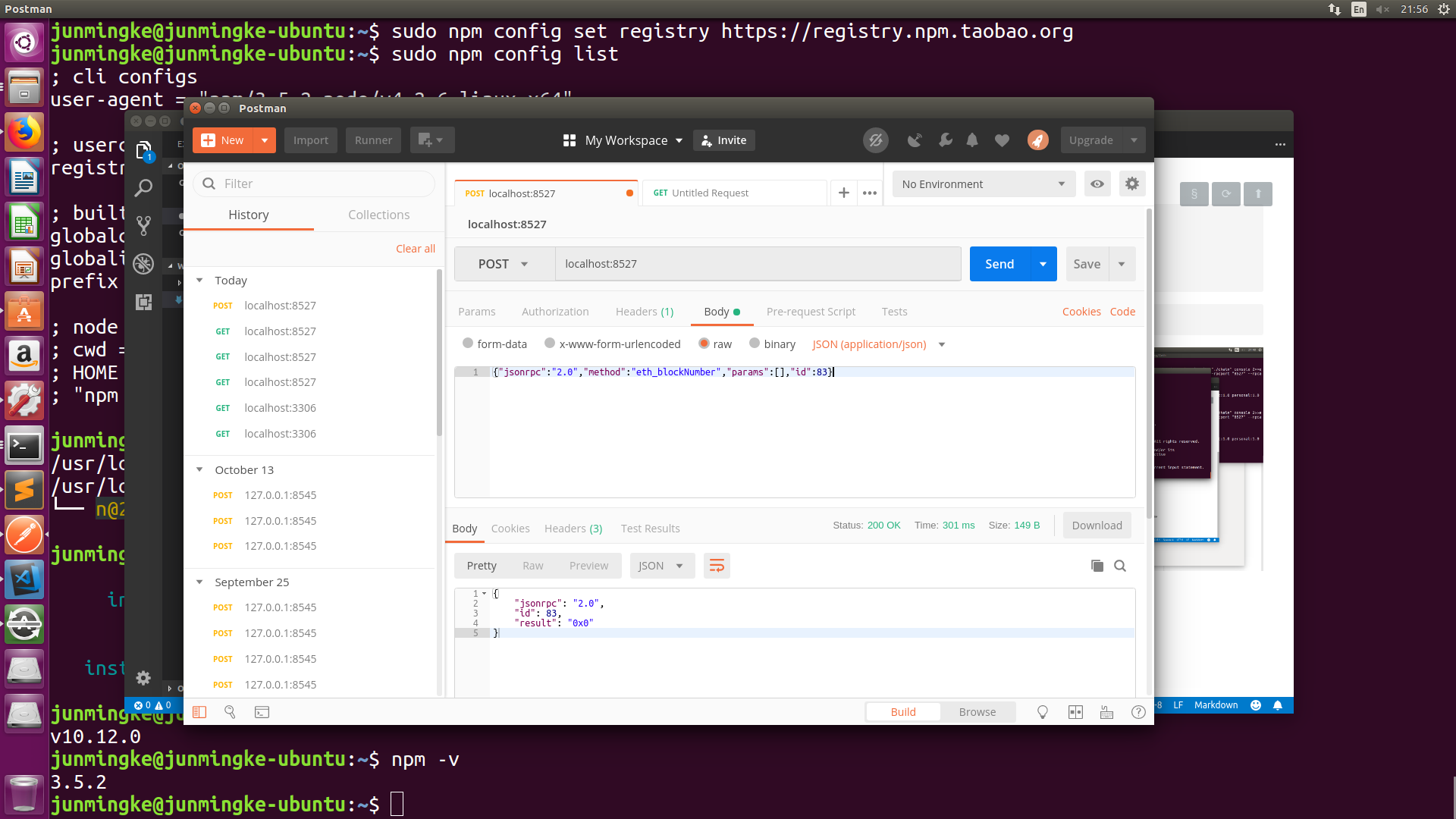Switch to Collections tab in sidebar
This screenshot has width=1456, height=819.
click(378, 215)
